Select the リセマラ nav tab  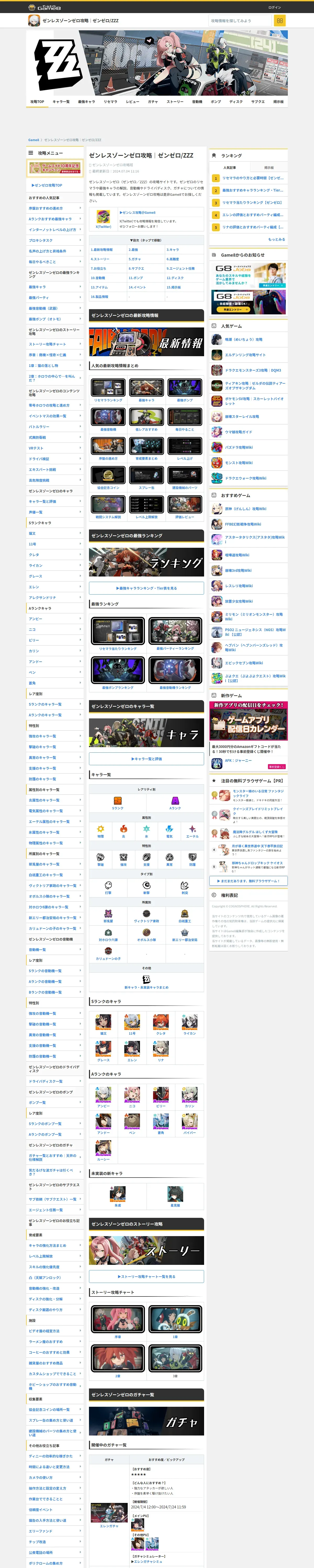(110, 102)
